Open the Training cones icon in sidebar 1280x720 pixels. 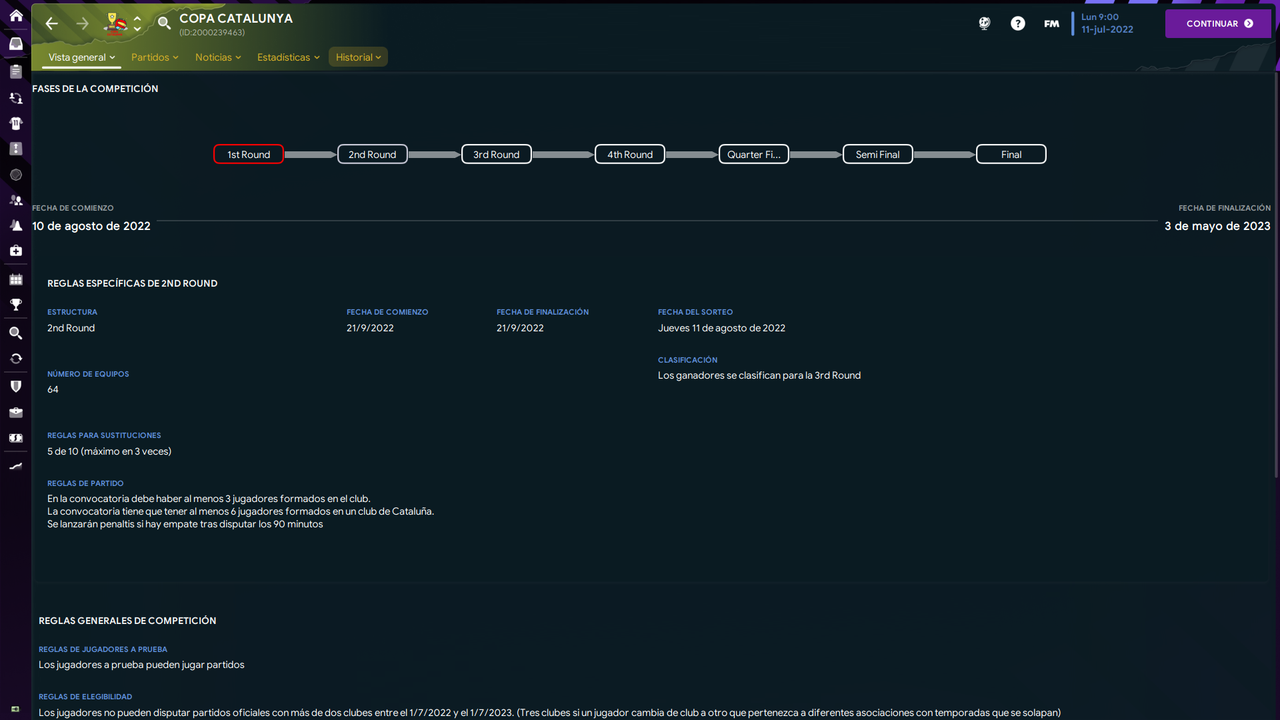(x=15, y=226)
